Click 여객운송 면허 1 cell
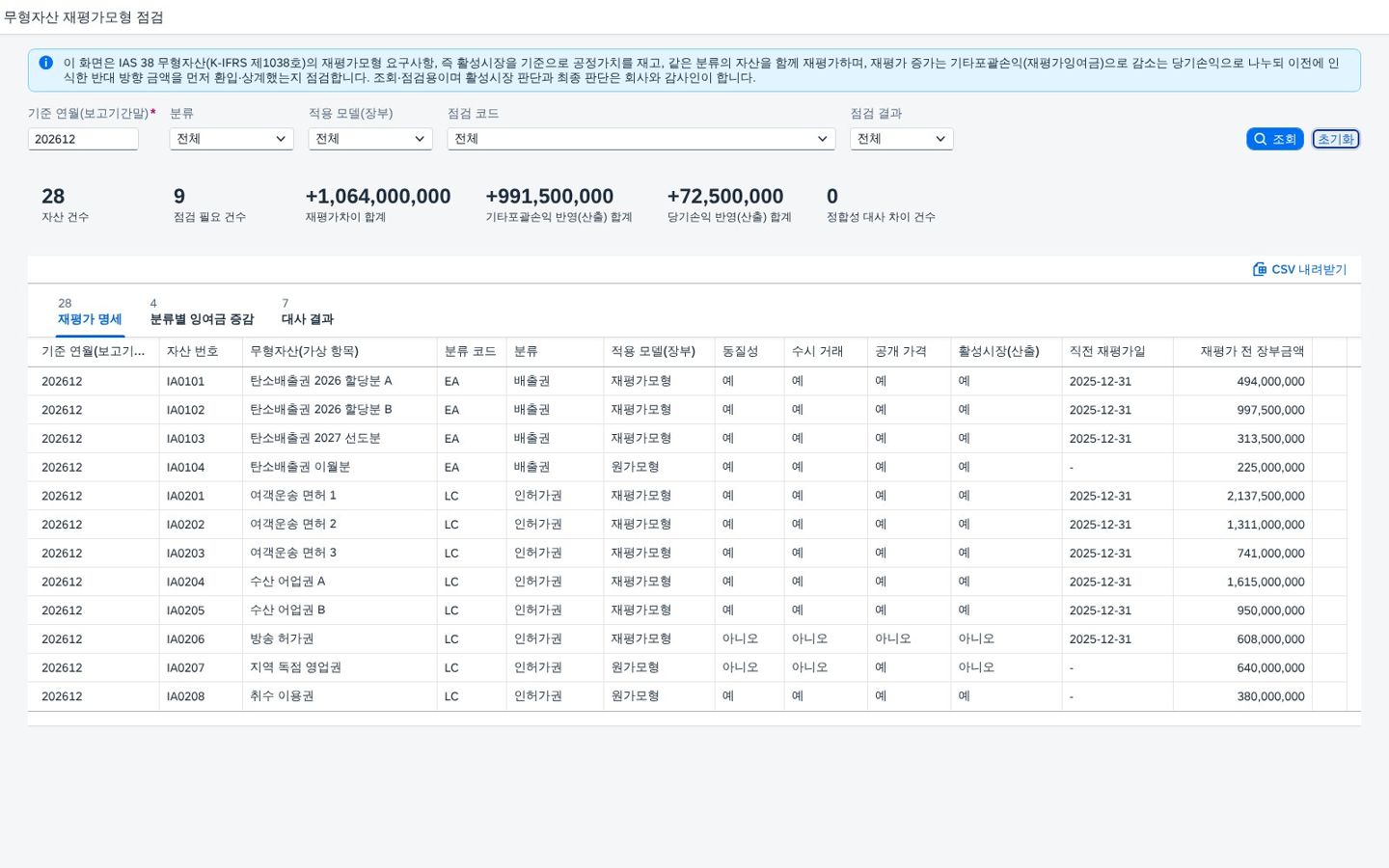1389x868 pixels. (x=340, y=496)
